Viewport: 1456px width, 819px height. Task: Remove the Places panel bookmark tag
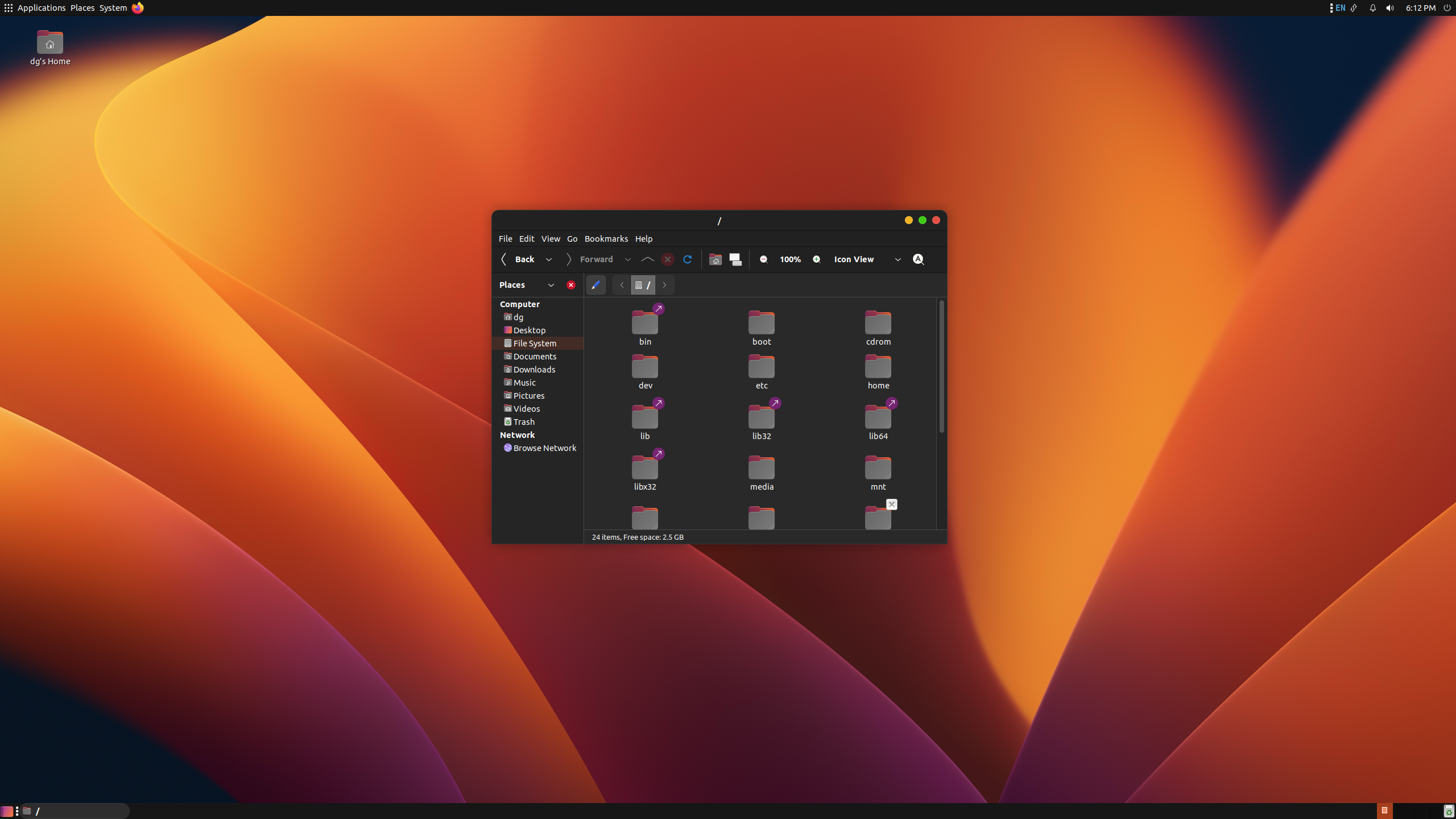point(571,285)
